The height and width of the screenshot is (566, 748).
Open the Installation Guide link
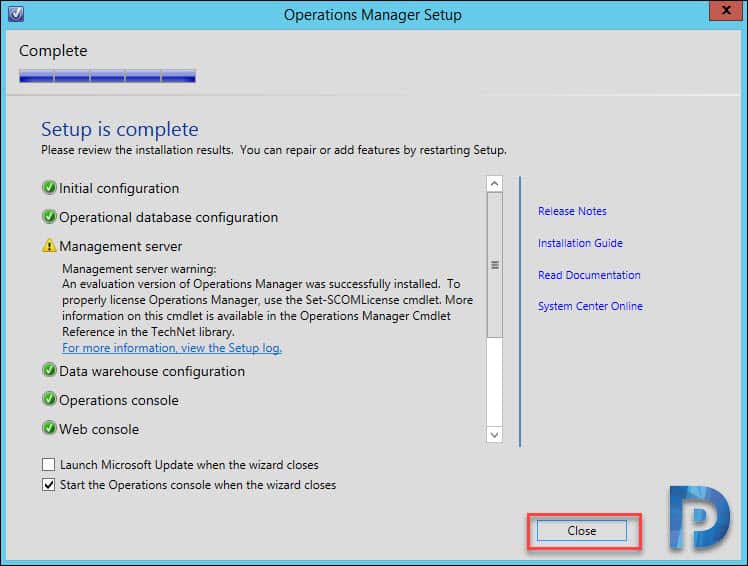tap(580, 243)
